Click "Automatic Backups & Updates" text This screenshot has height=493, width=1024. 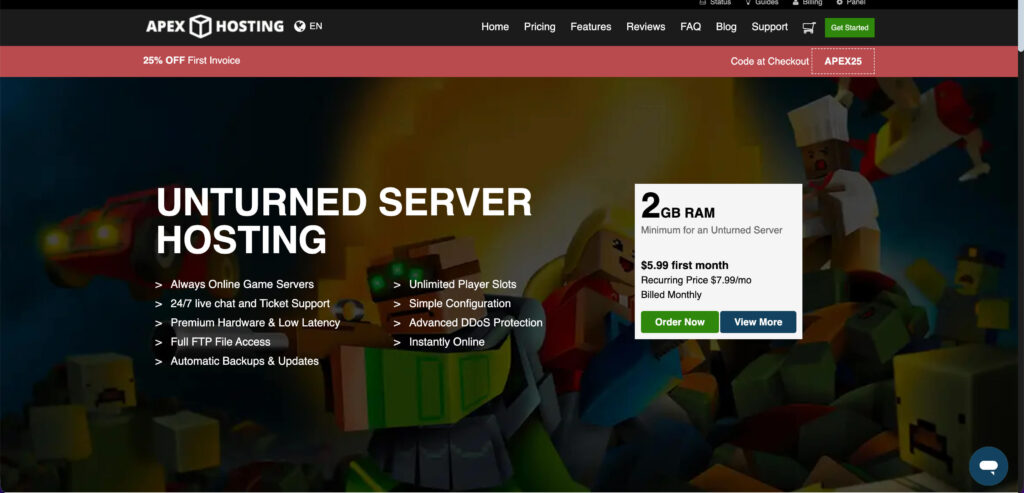244,361
